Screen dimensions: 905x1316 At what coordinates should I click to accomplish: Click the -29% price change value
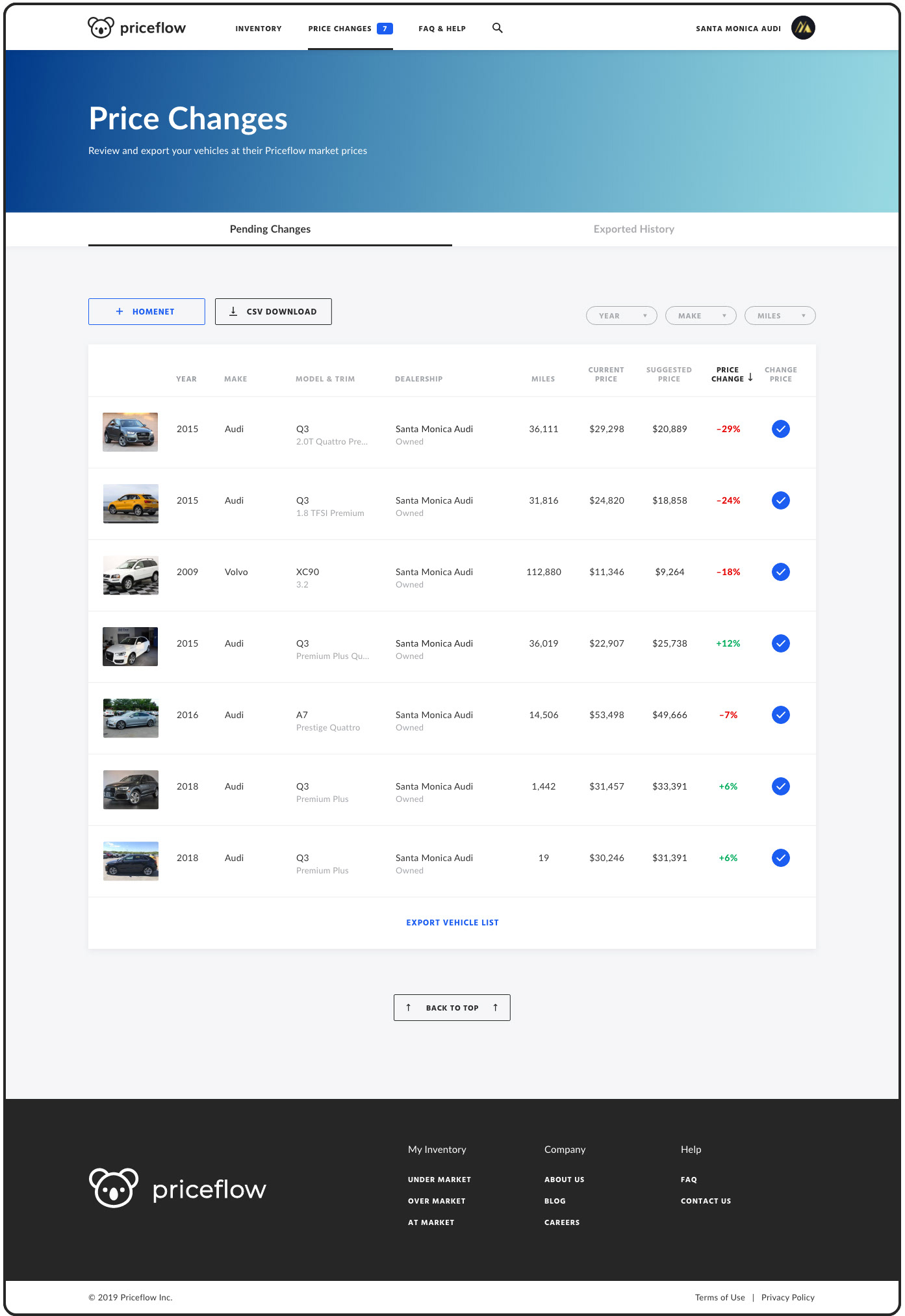[728, 429]
